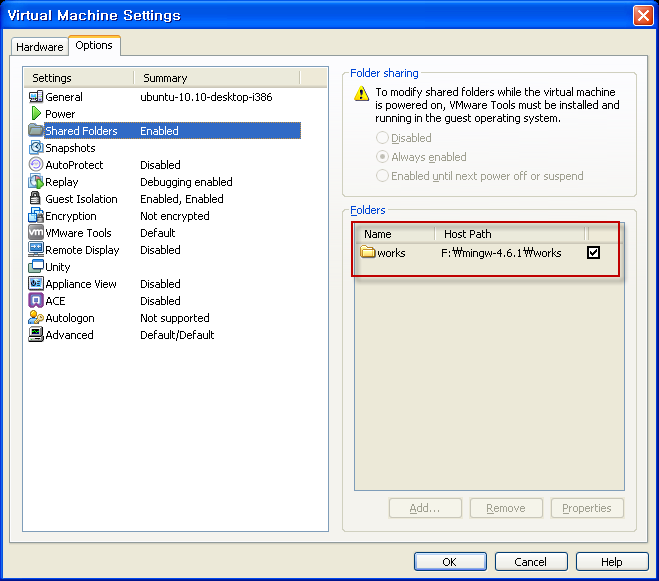659x581 pixels.
Task: Click the Autologon user-key icon
Action: point(36,317)
